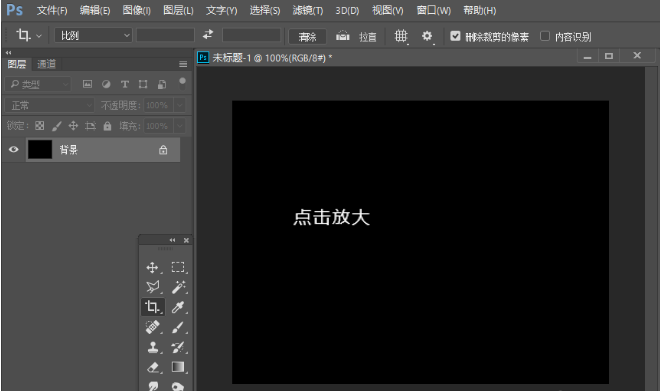
Task: Select the Gradient tool
Action: coord(178,367)
